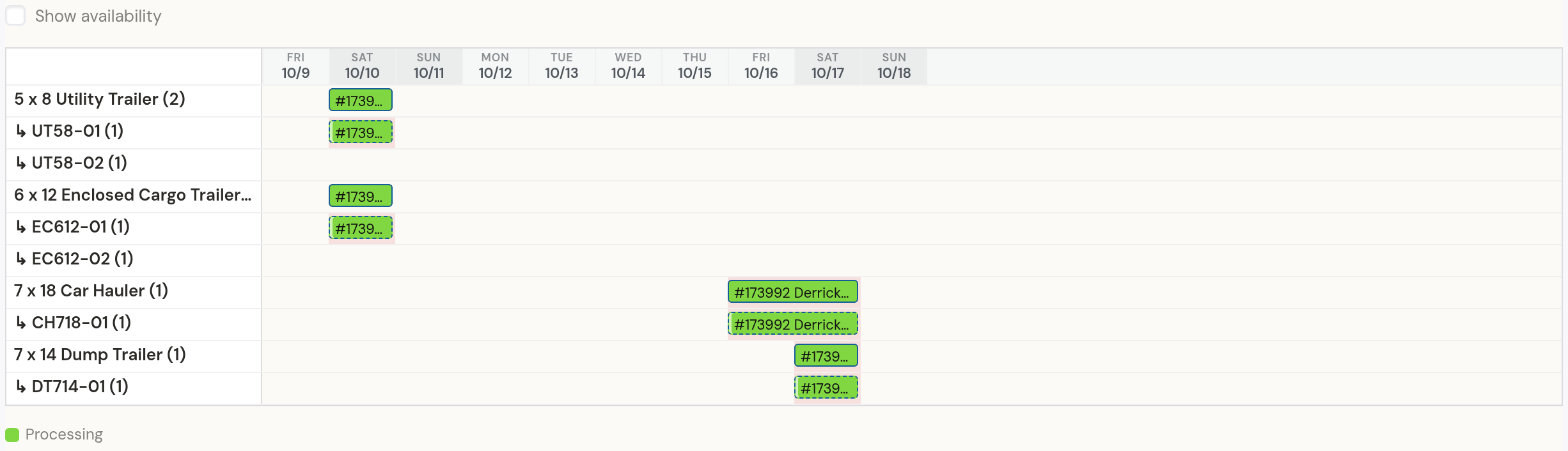Screen dimensions: 1568x451
Task: Open the booking on 7 x 14 Dump Trailer row
Action: point(826,356)
